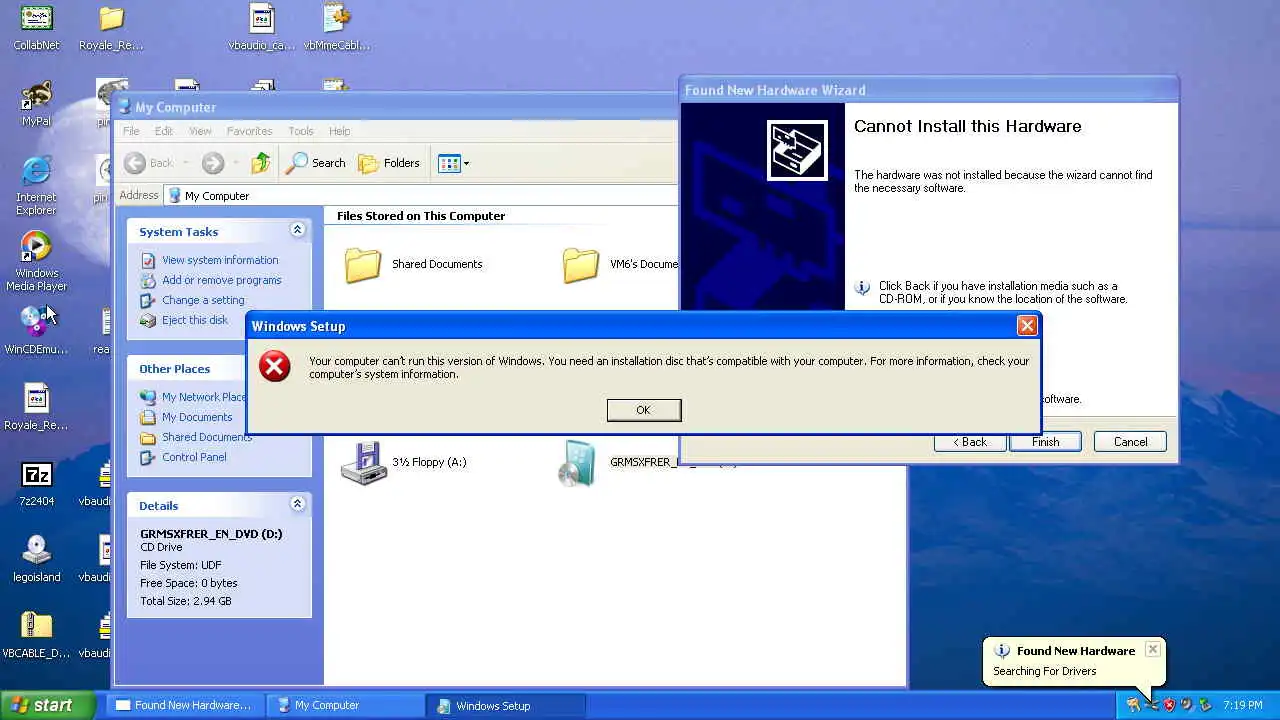Click Change a setting link

pos(192,300)
